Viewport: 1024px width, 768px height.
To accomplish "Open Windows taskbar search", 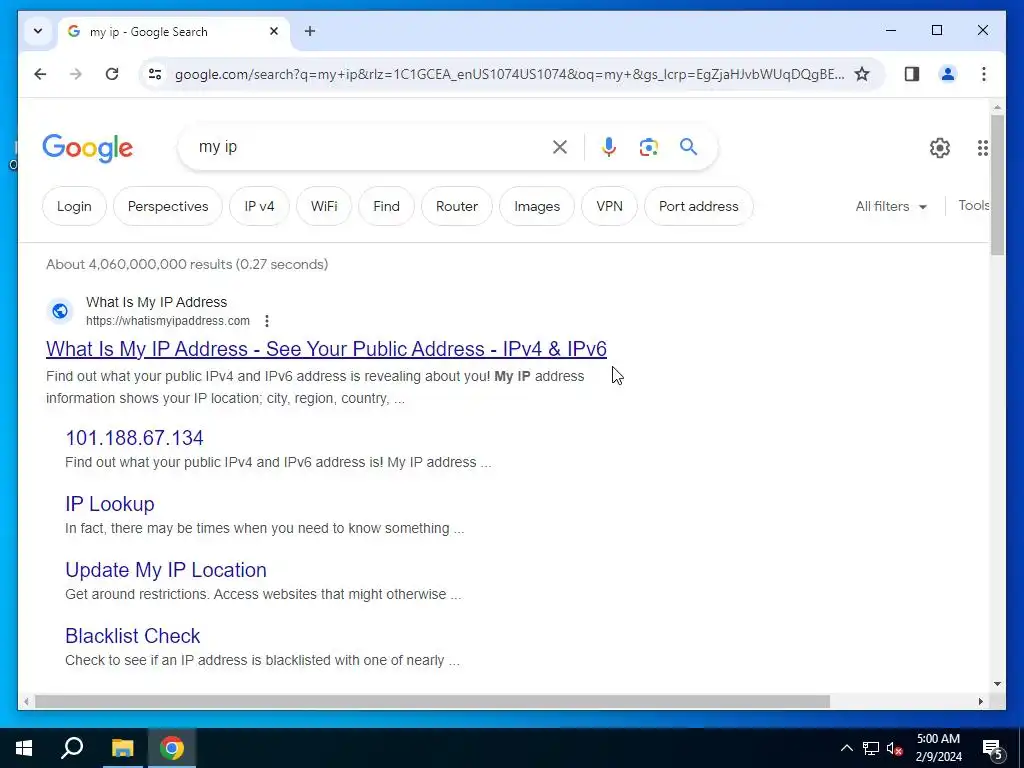I will (x=72, y=748).
